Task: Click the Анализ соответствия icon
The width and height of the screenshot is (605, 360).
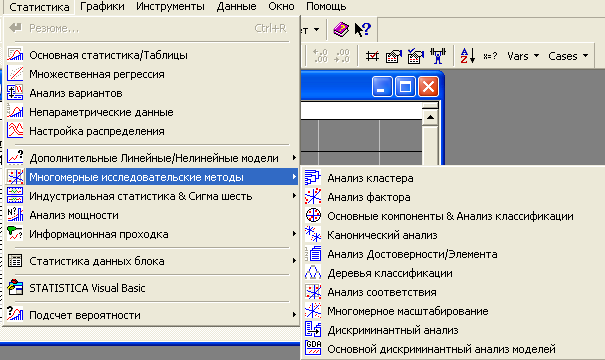Action: pyautogui.click(x=313, y=291)
